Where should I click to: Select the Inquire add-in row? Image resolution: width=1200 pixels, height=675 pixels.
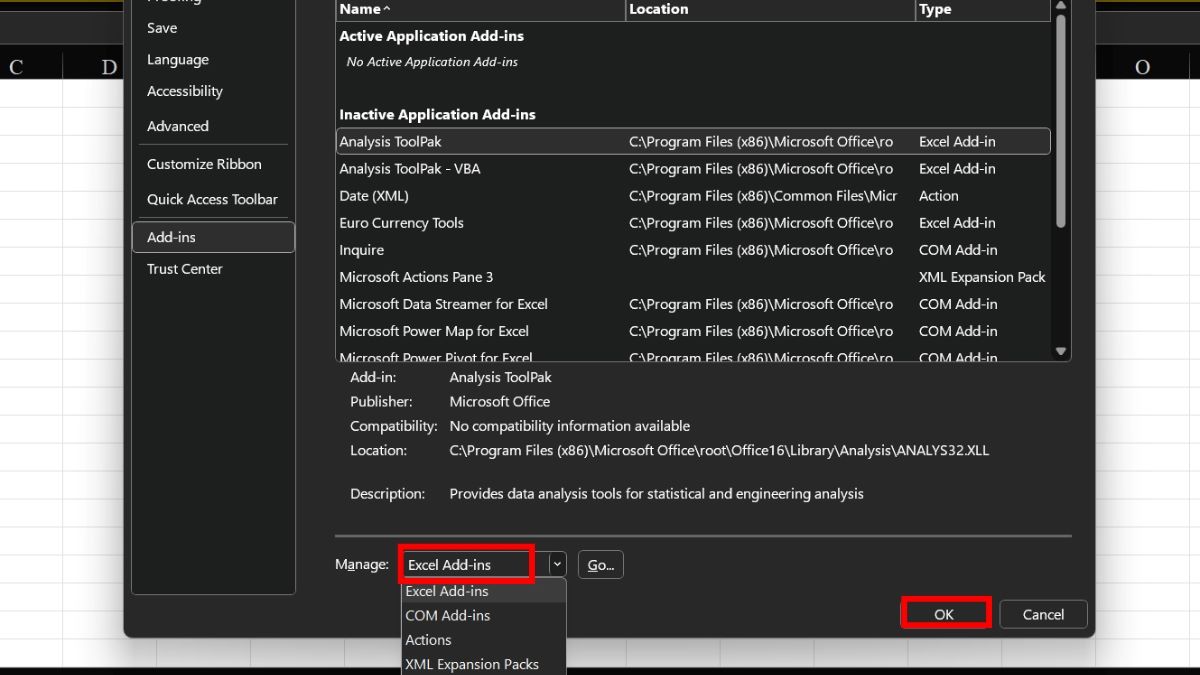693,250
